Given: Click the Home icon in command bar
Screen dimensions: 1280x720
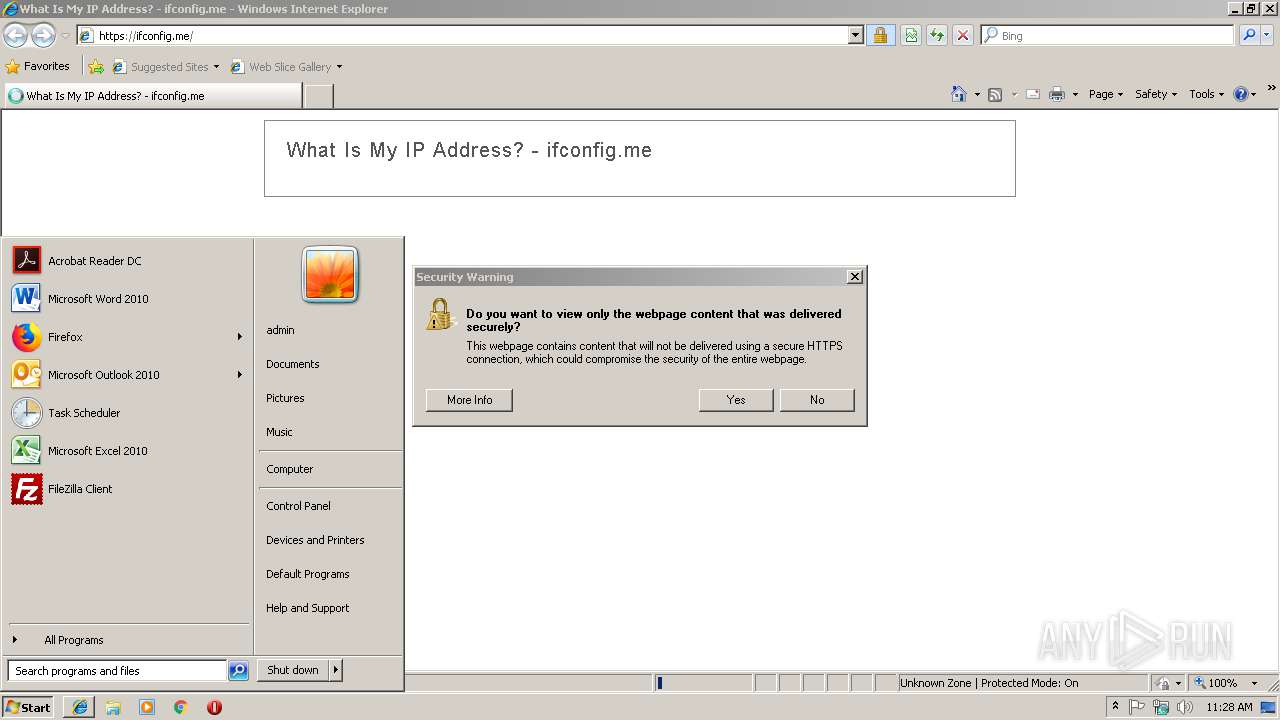Looking at the screenshot, I should tap(959, 94).
